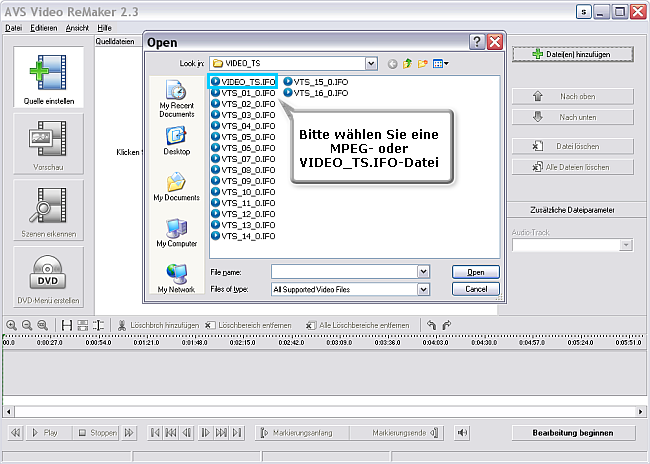Select the VTS_01_0.IFO file

243,93
